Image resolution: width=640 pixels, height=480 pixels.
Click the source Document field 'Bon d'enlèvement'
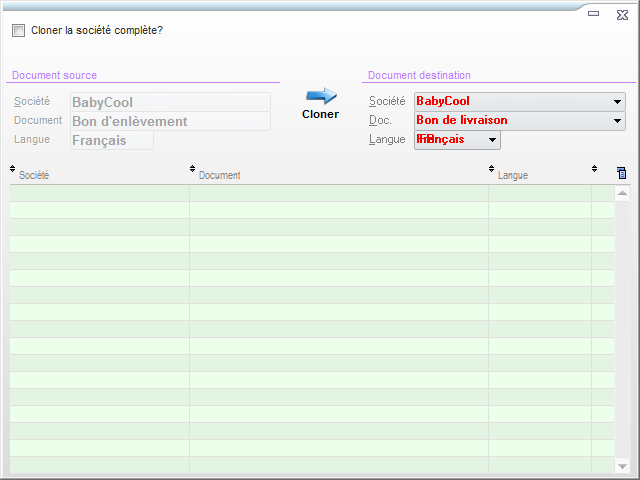click(170, 121)
